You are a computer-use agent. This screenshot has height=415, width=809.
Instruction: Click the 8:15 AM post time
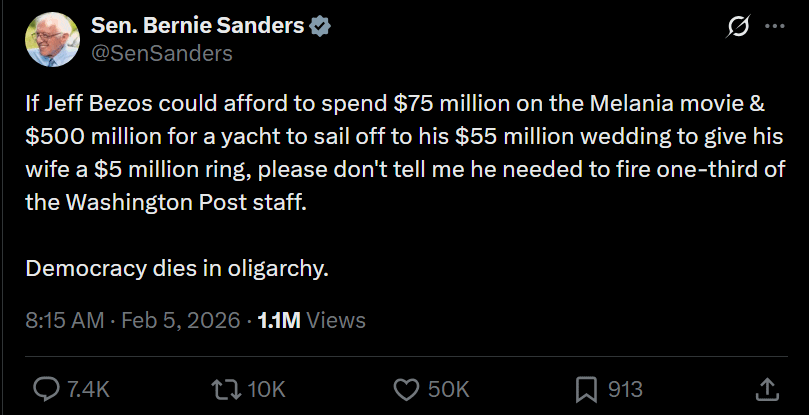tap(64, 321)
